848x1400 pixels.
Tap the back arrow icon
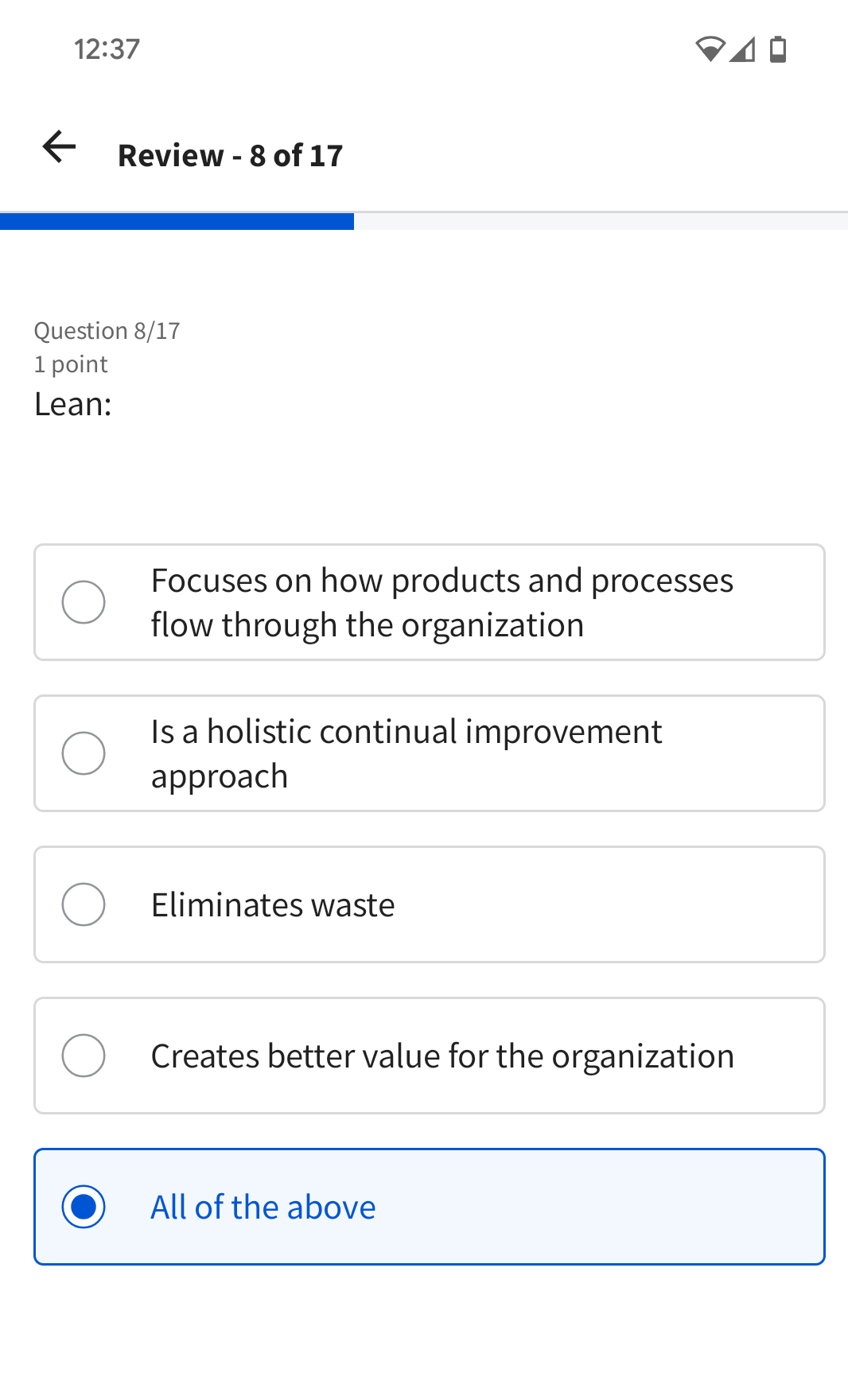(59, 147)
